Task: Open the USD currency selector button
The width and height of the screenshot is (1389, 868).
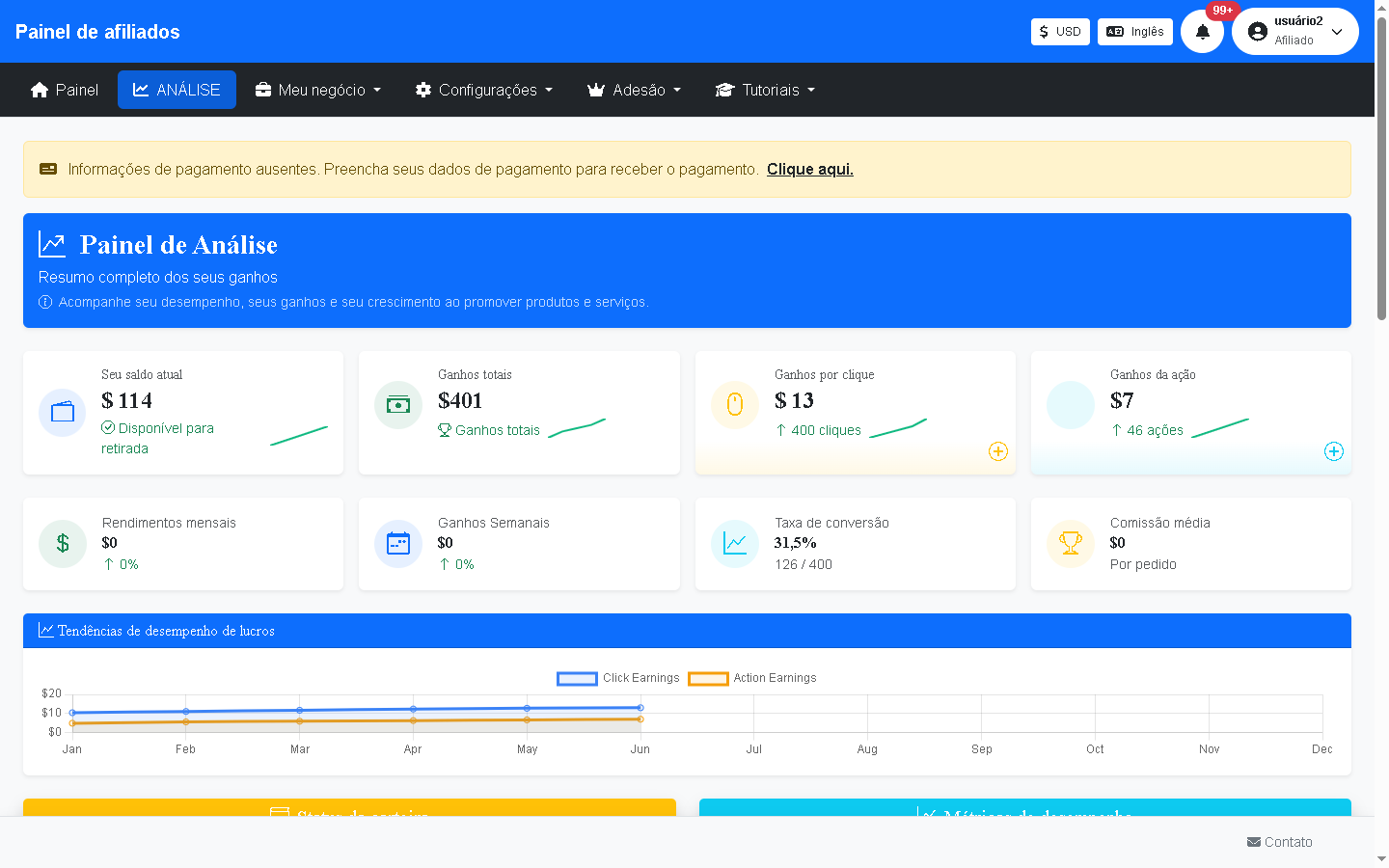Action: (x=1060, y=32)
